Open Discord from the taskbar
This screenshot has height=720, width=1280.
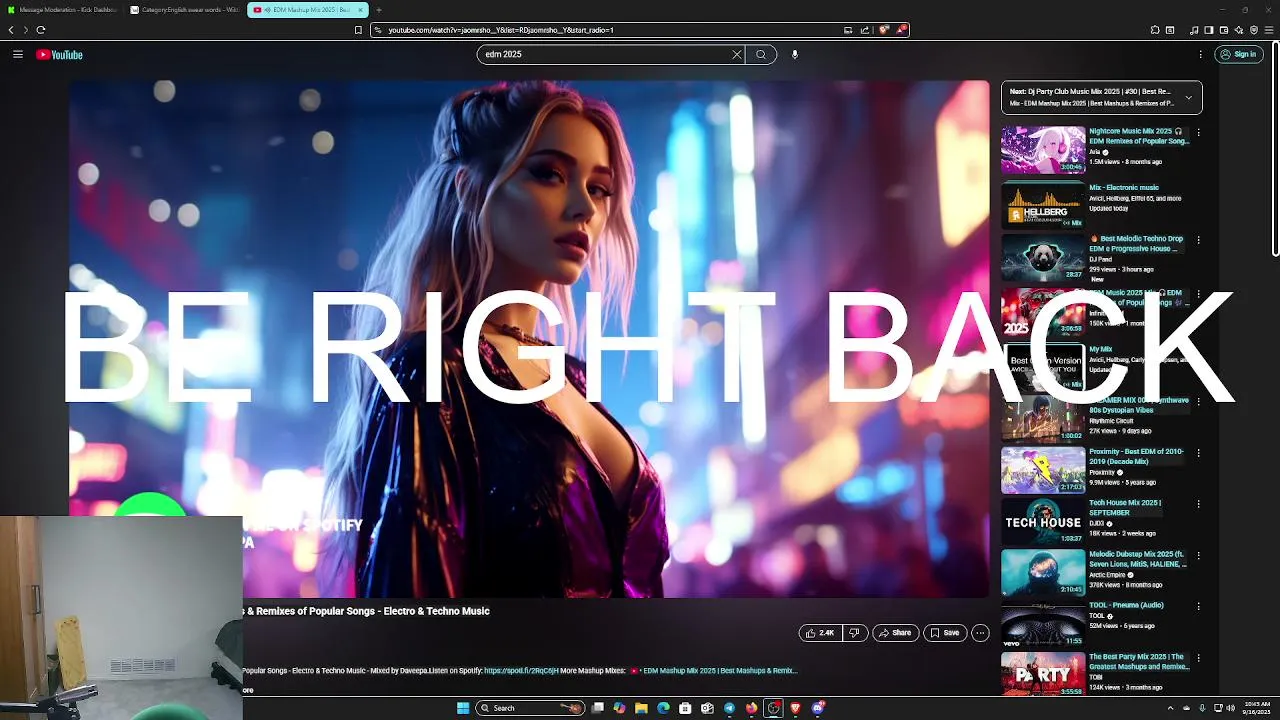818,708
